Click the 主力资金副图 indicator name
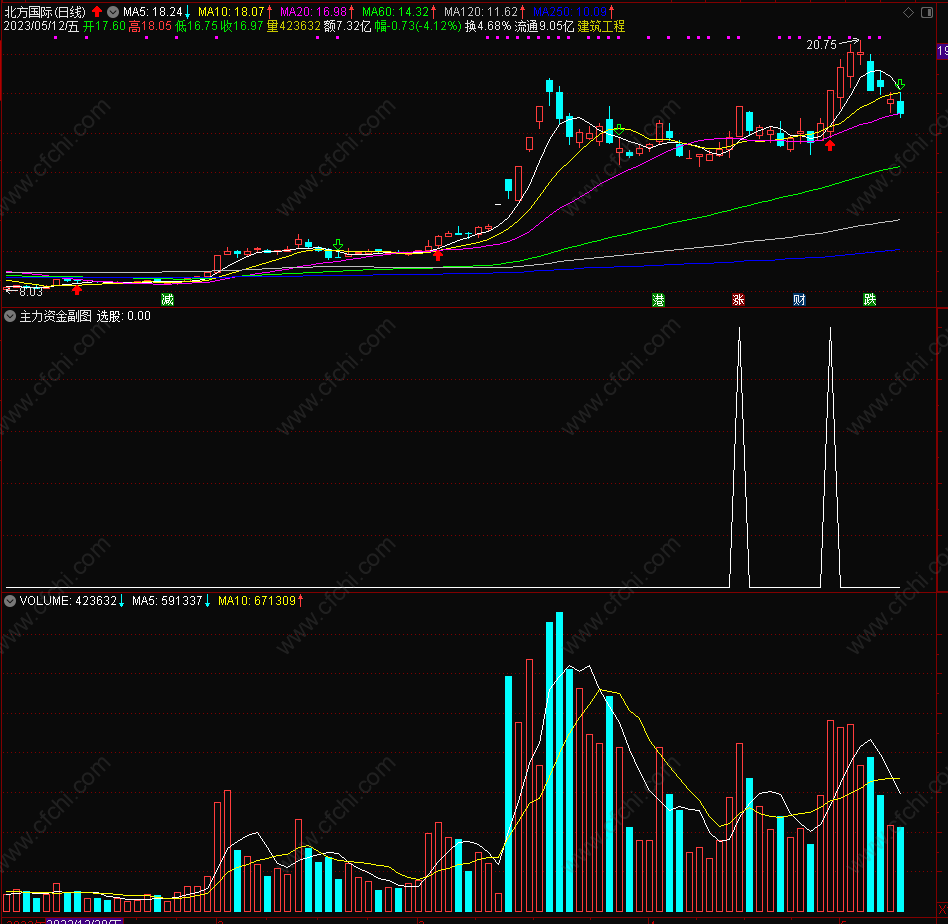 tap(56, 316)
